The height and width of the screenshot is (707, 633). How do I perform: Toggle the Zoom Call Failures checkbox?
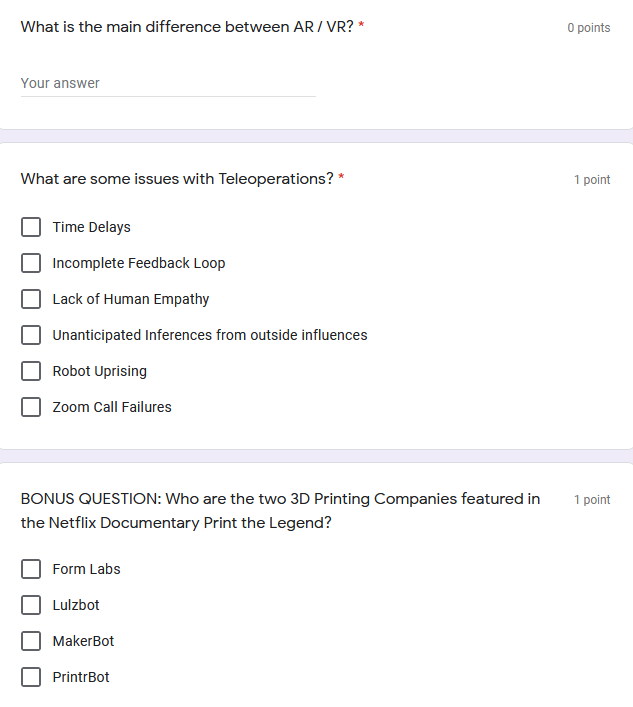32,407
